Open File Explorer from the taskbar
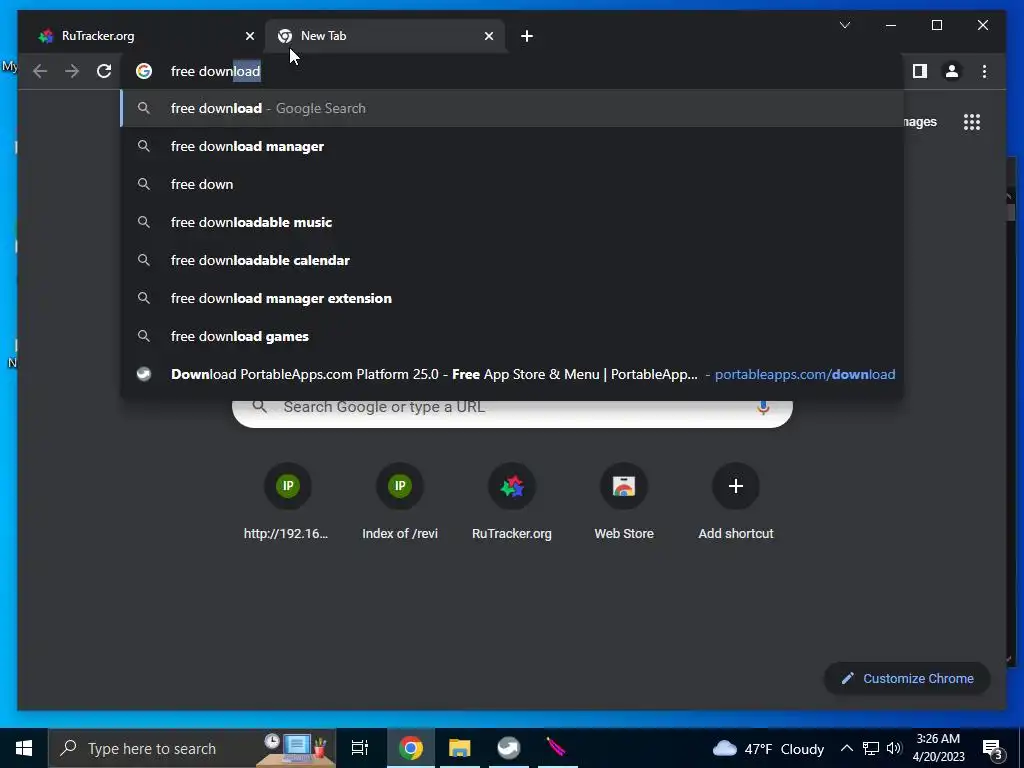Viewport: 1024px width, 768px height. (x=460, y=748)
